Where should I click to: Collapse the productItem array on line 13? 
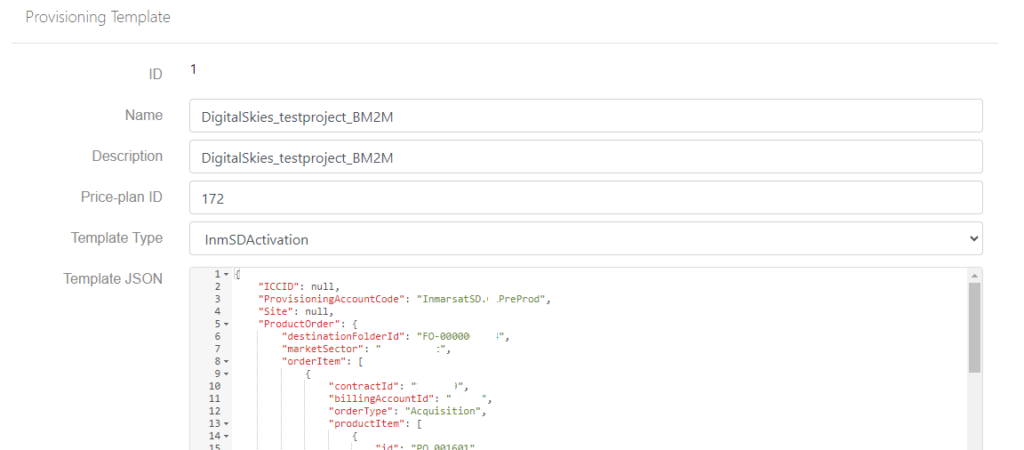[226, 424]
